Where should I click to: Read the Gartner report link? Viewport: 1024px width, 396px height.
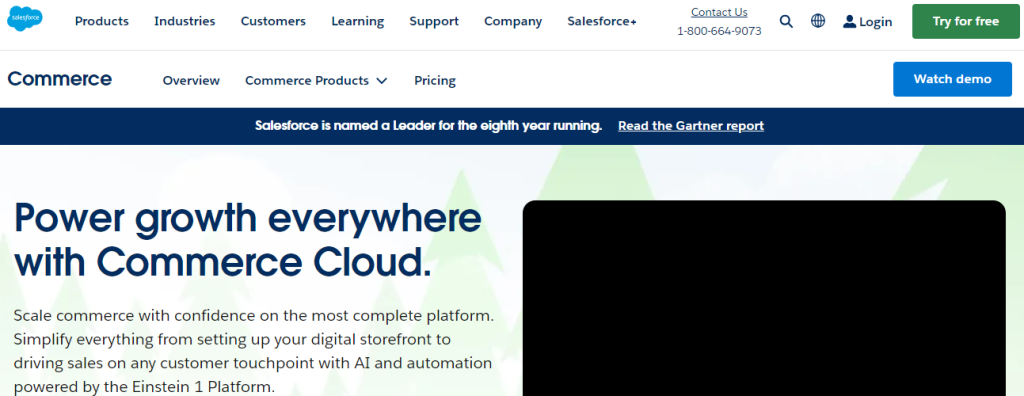tap(691, 125)
